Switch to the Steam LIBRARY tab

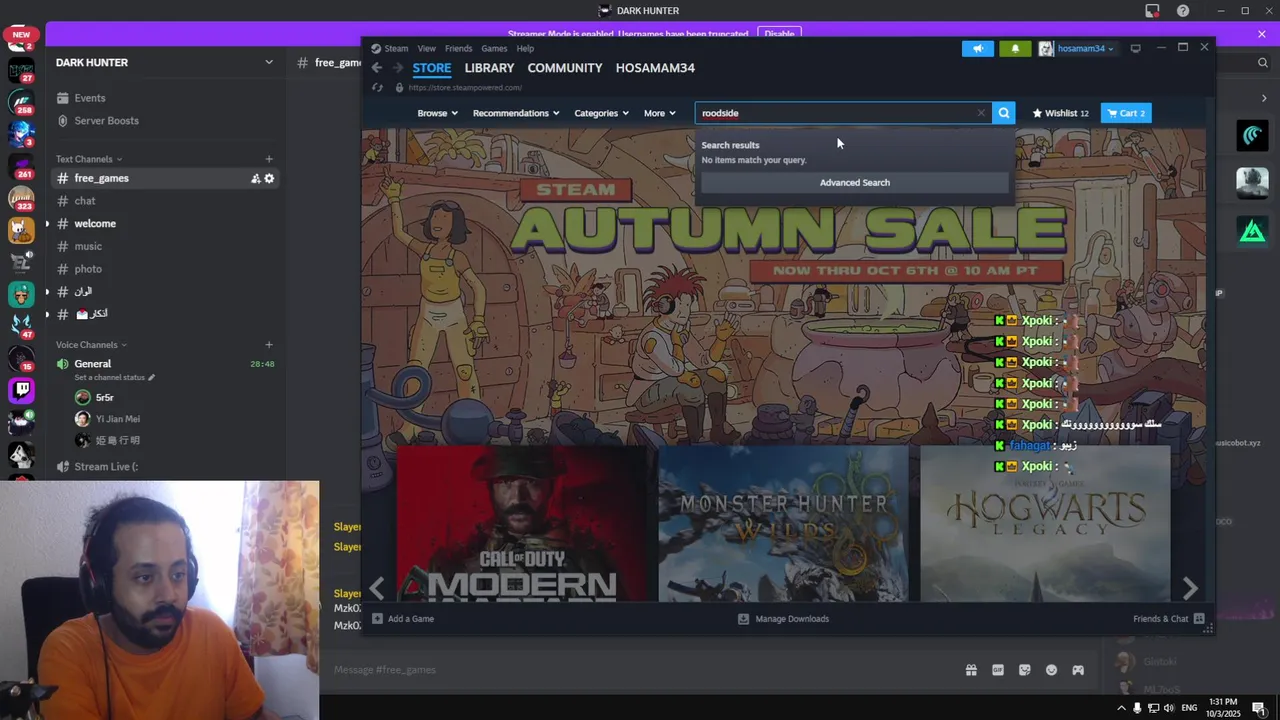pos(489,68)
